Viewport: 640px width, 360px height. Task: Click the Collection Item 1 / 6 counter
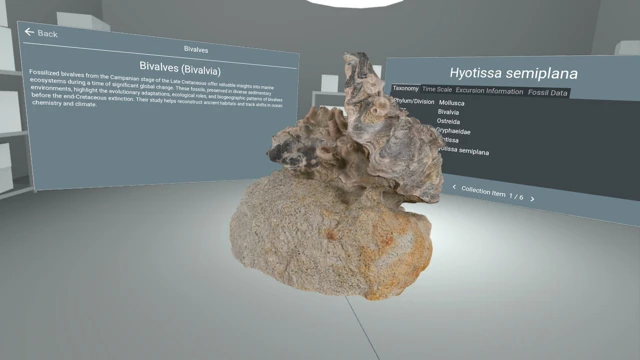492,193
